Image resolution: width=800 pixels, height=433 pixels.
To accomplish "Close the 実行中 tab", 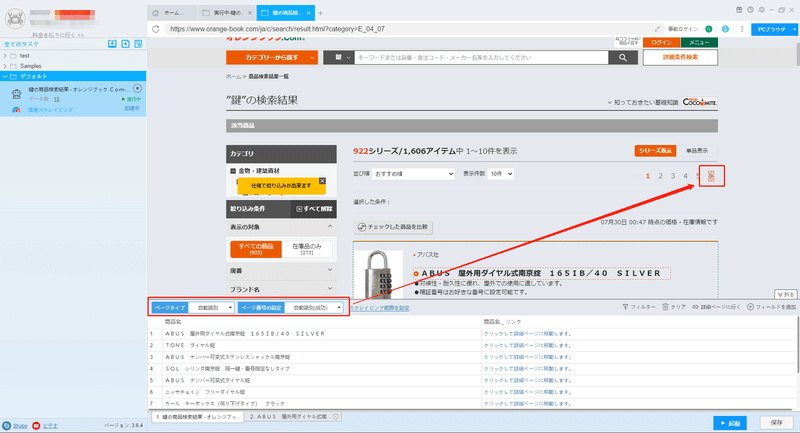I will (249, 13).
